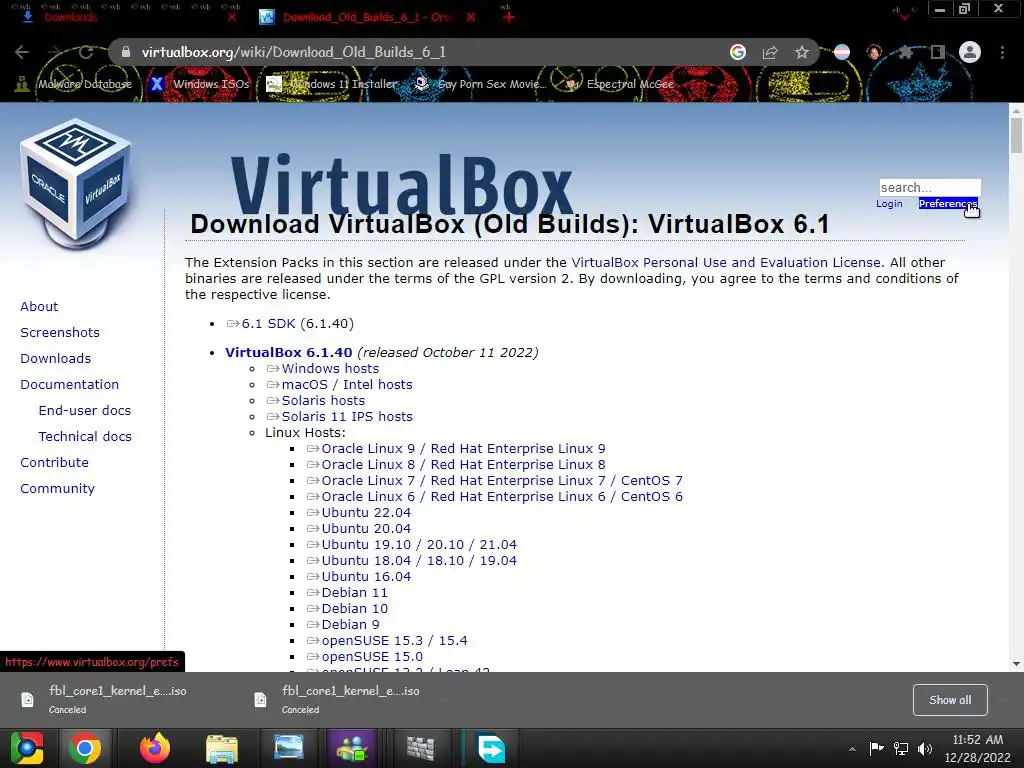
Task: Open the About sidebar link
Action: [39, 306]
